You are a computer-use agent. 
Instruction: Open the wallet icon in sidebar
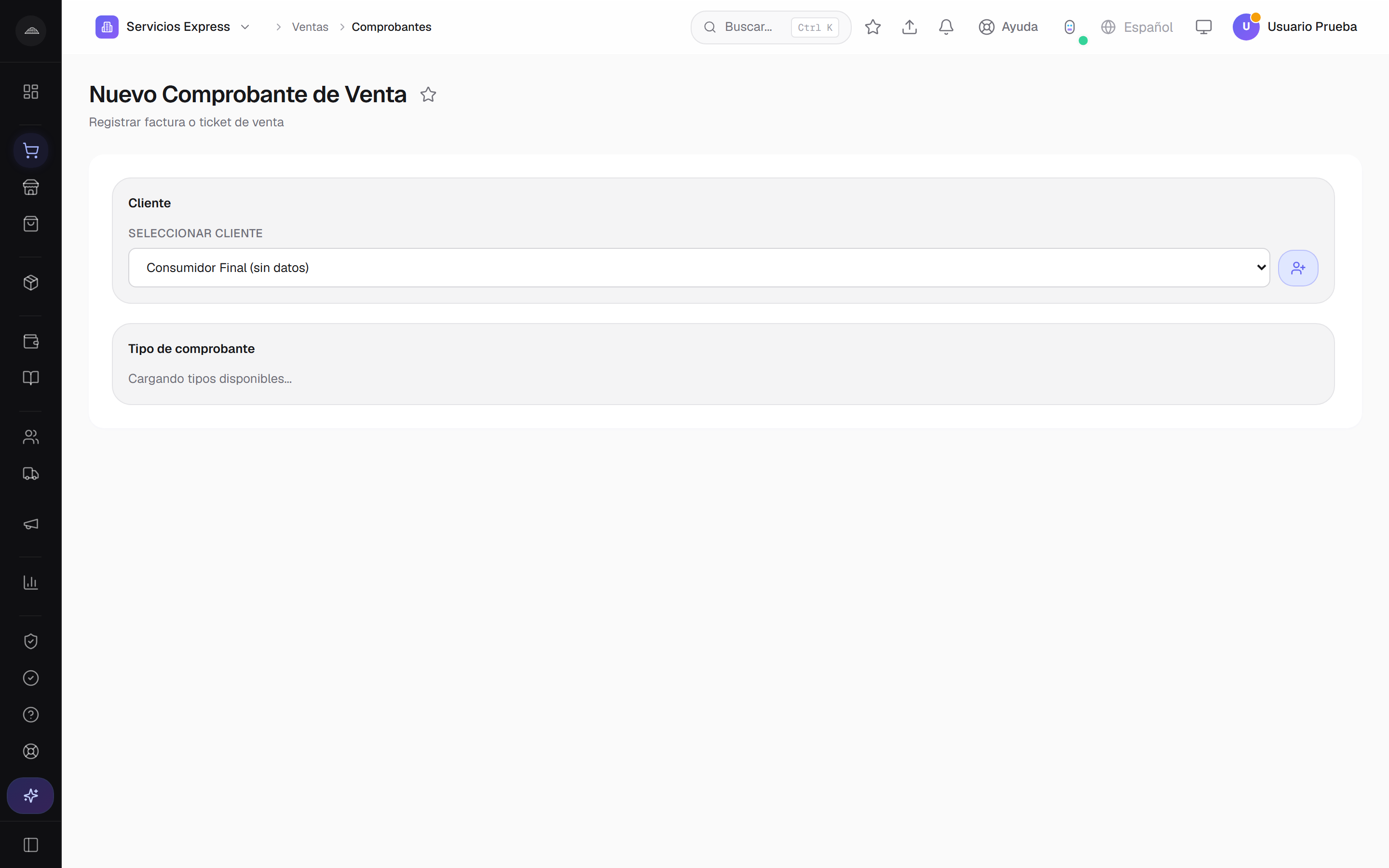point(31,341)
